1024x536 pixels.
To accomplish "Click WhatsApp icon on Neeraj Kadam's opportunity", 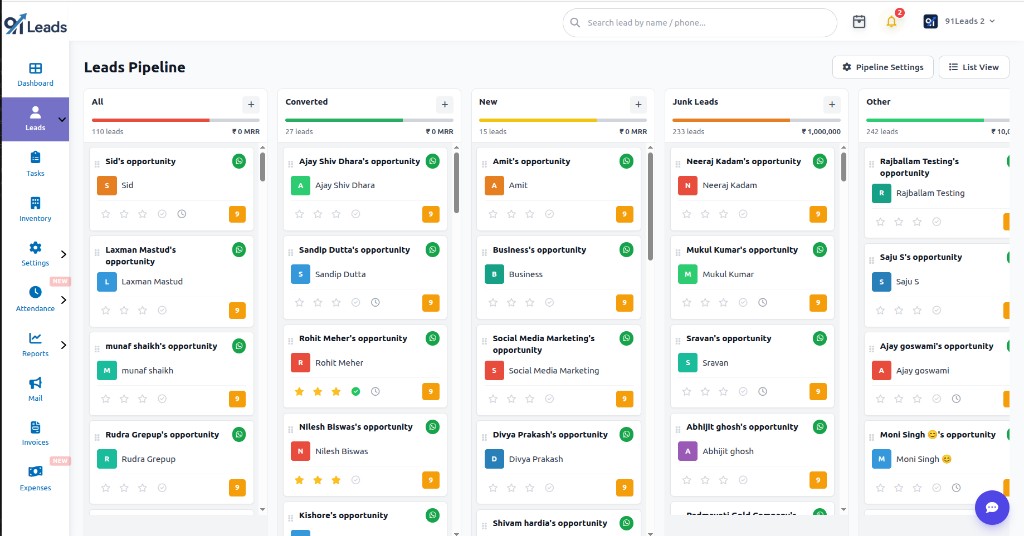I will click(x=820, y=161).
